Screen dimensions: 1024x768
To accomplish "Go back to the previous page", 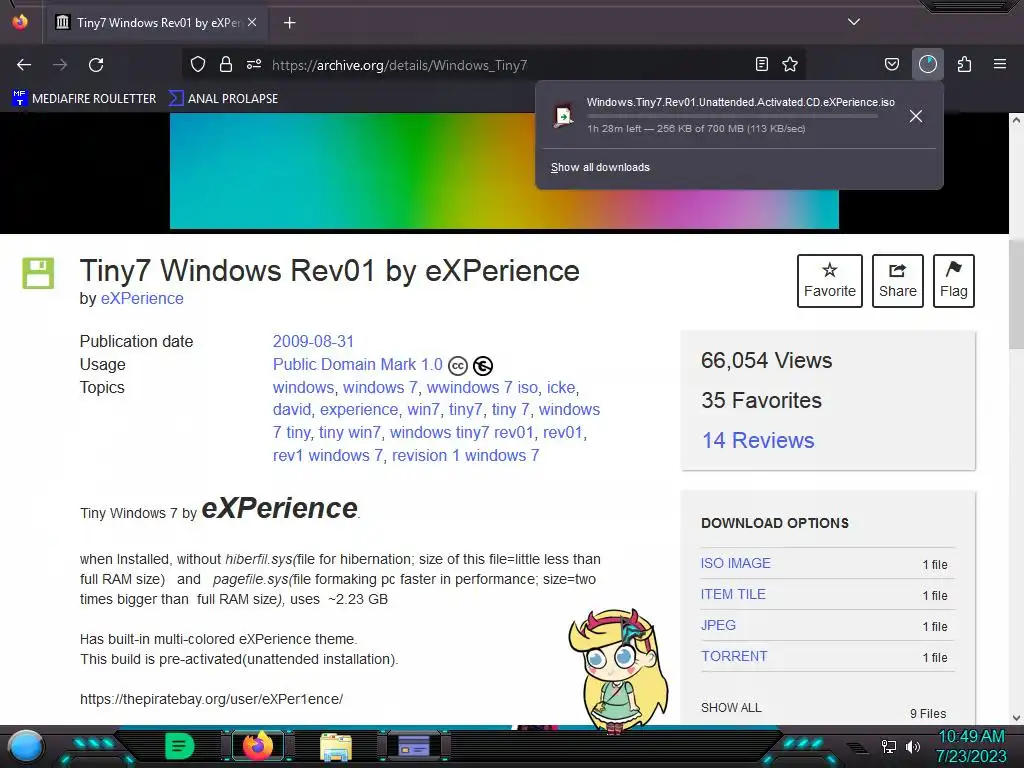I will click(24, 65).
